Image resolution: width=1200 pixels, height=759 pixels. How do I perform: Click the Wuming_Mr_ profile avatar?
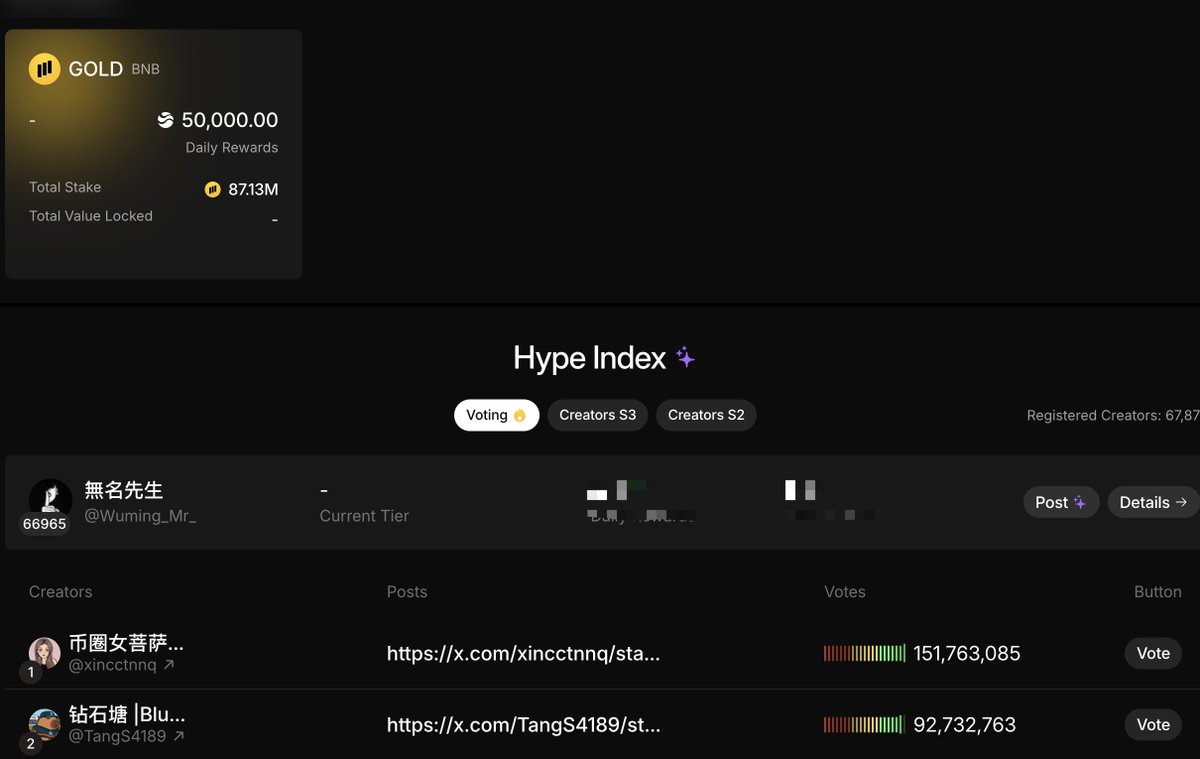50,499
